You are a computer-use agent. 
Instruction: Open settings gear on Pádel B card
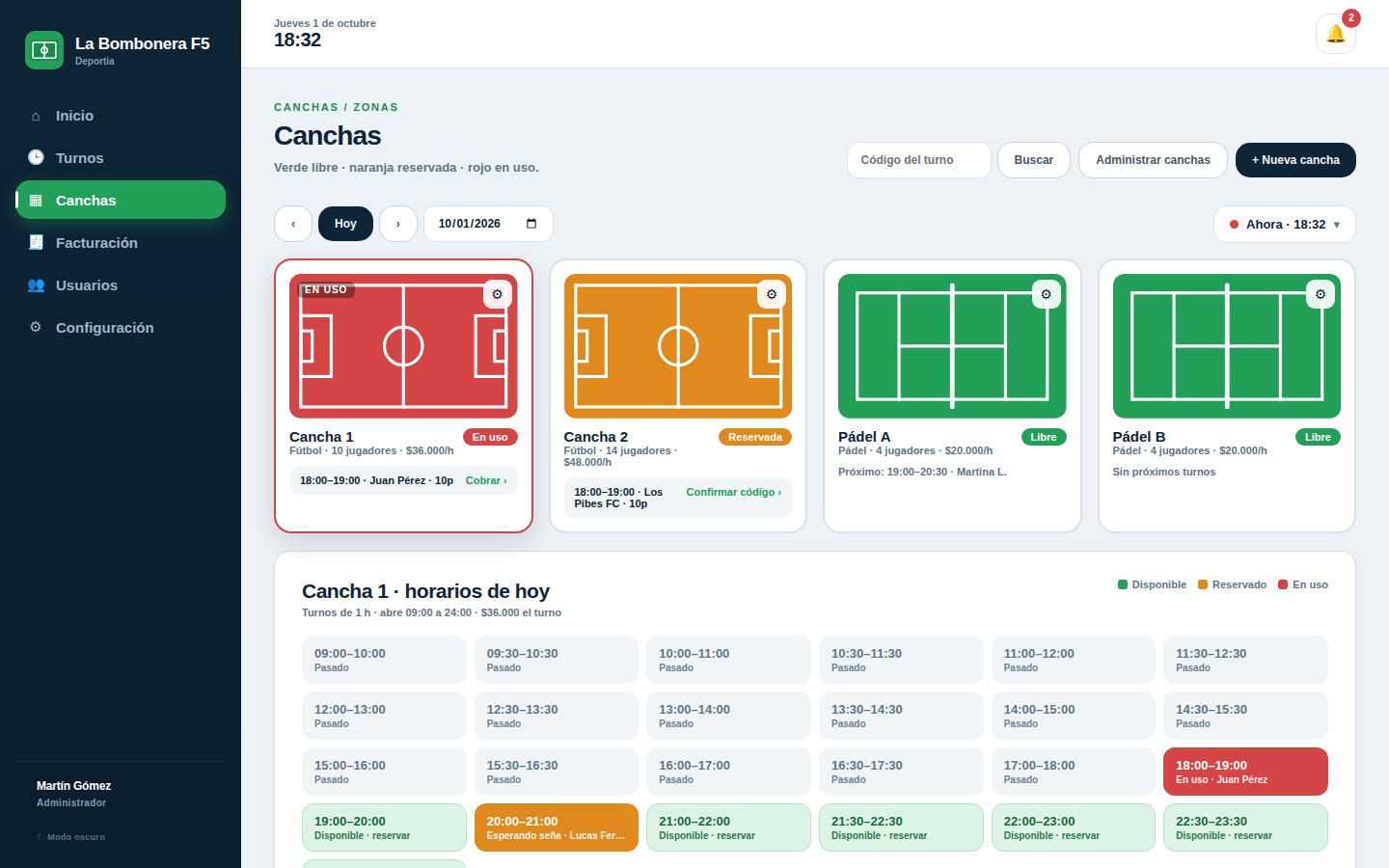pyautogui.click(x=1321, y=294)
